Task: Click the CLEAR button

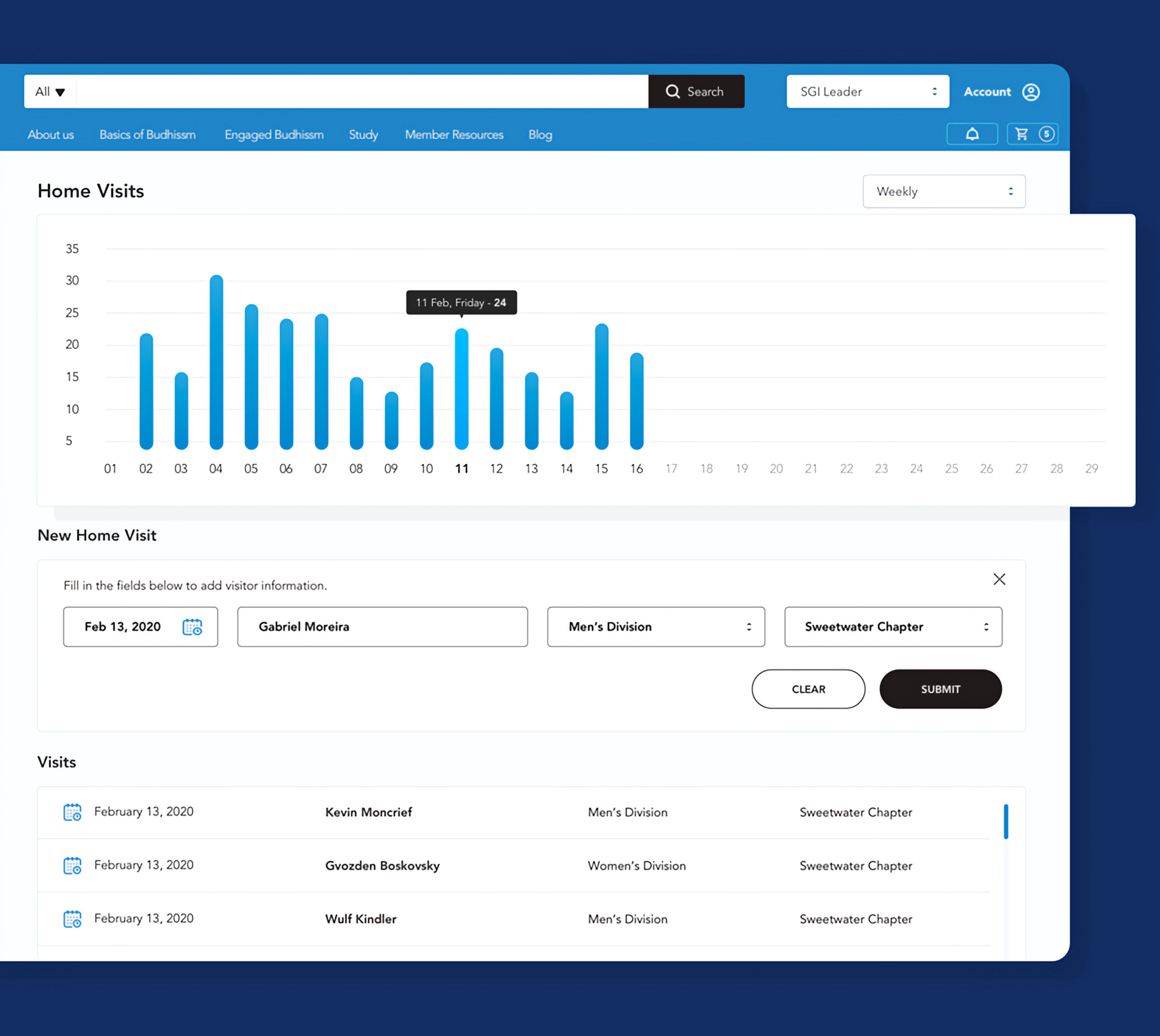Action: click(x=808, y=689)
